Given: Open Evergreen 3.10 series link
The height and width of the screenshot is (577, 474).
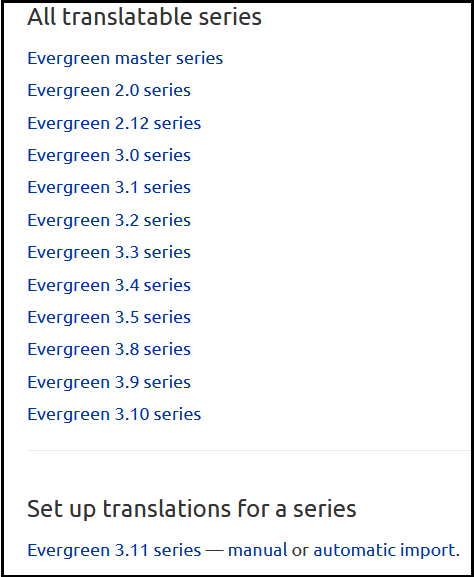Looking at the screenshot, I should 114,414.
